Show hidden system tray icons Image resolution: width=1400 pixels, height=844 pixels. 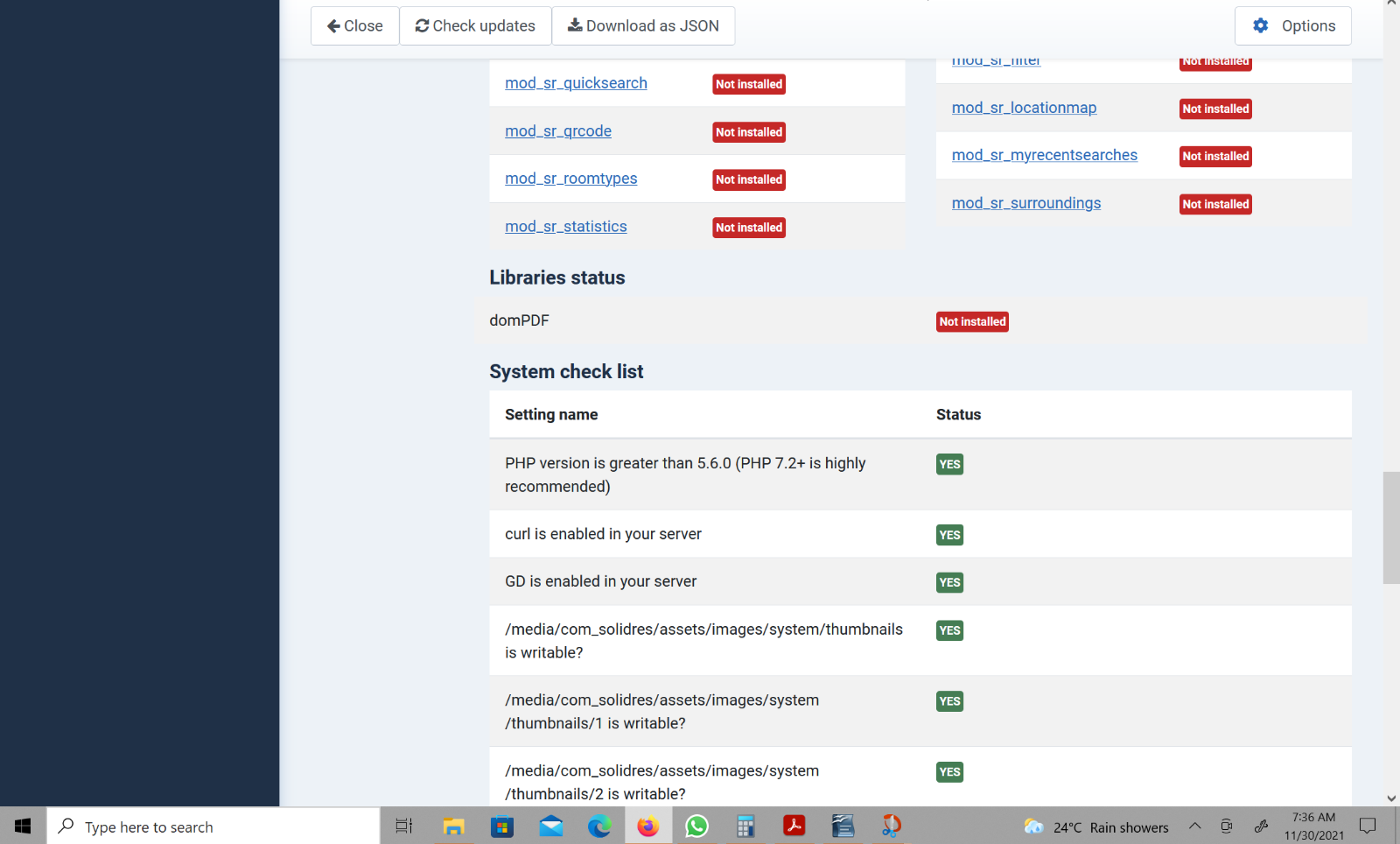[1194, 826]
